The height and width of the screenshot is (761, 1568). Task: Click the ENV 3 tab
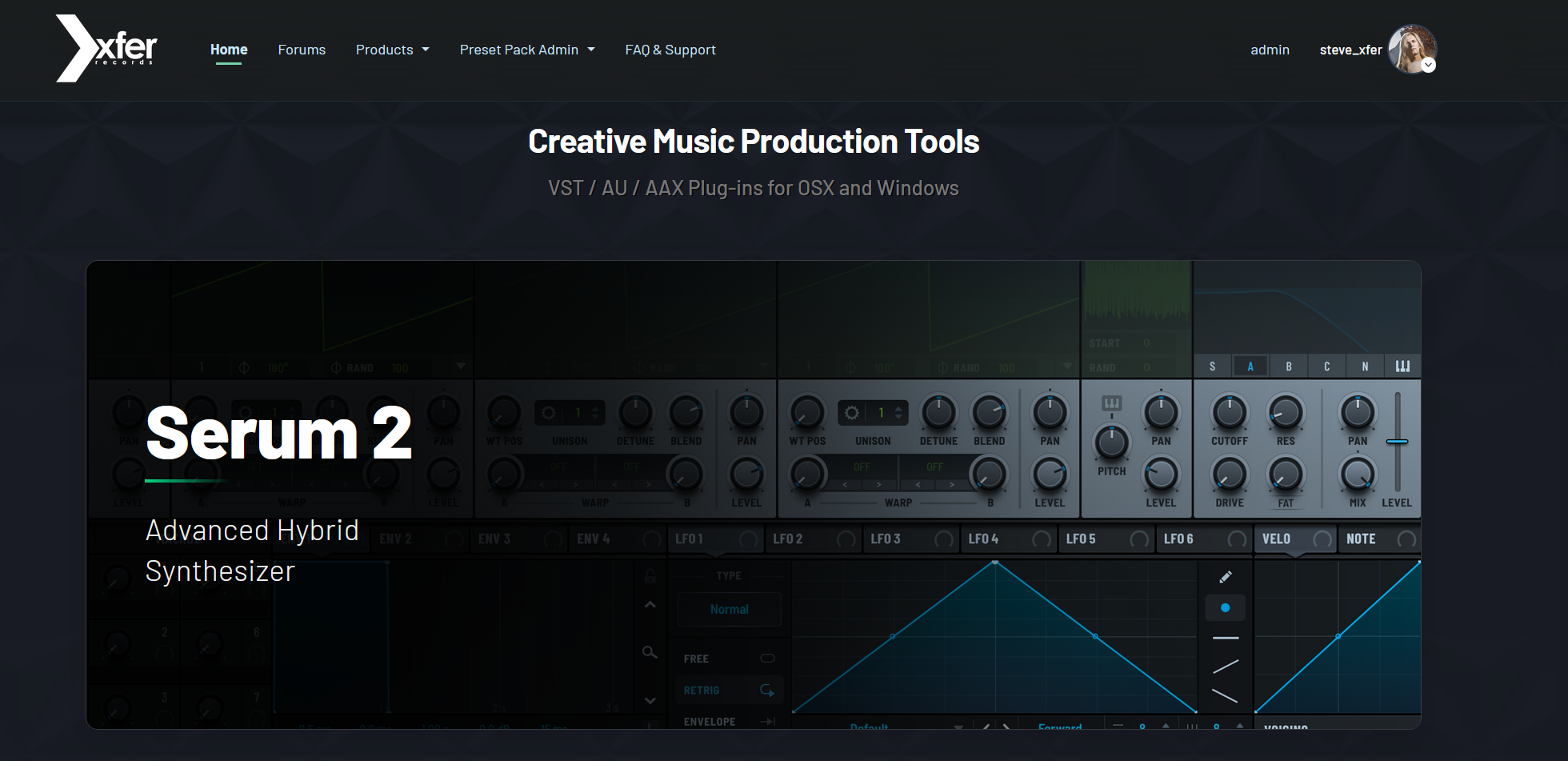(518, 539)
